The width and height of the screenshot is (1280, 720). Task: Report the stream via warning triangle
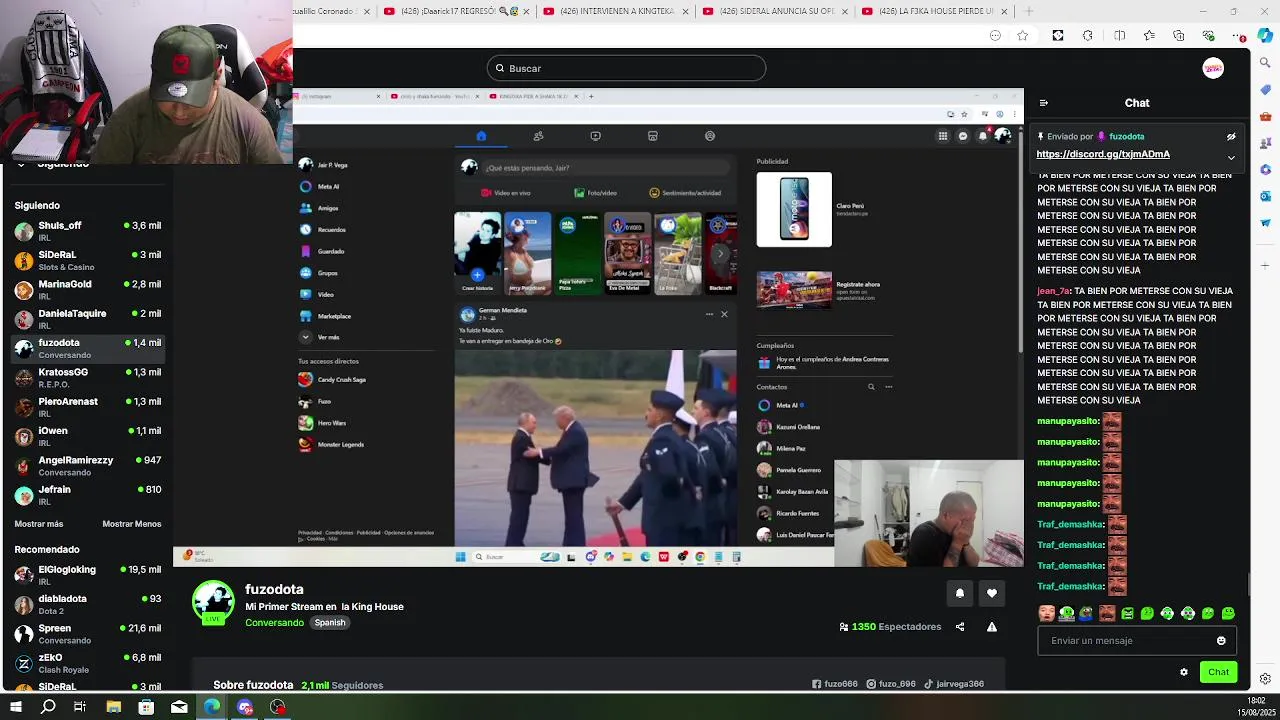992,627
